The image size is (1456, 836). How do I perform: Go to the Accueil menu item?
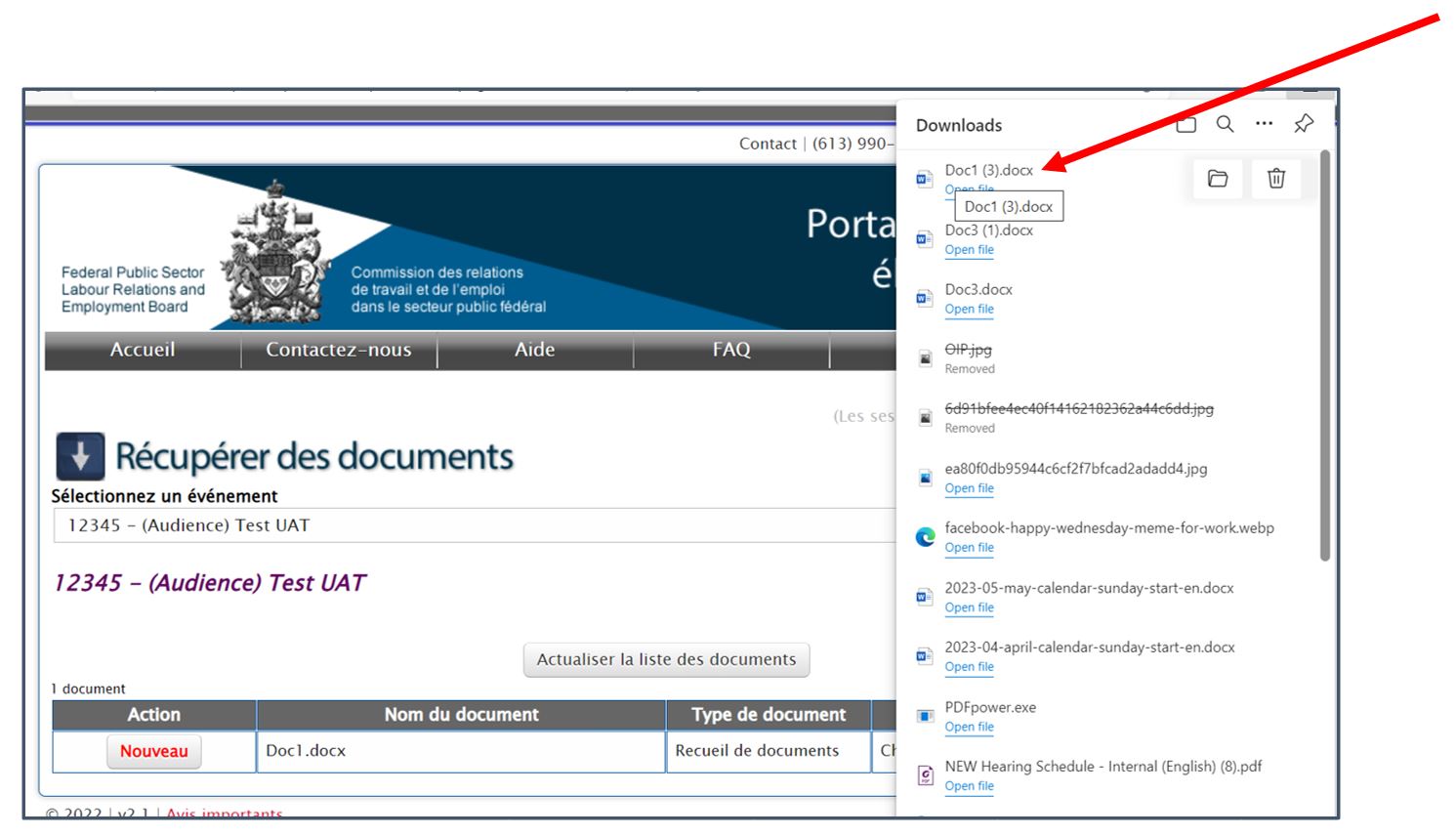(x=143, y=350)
